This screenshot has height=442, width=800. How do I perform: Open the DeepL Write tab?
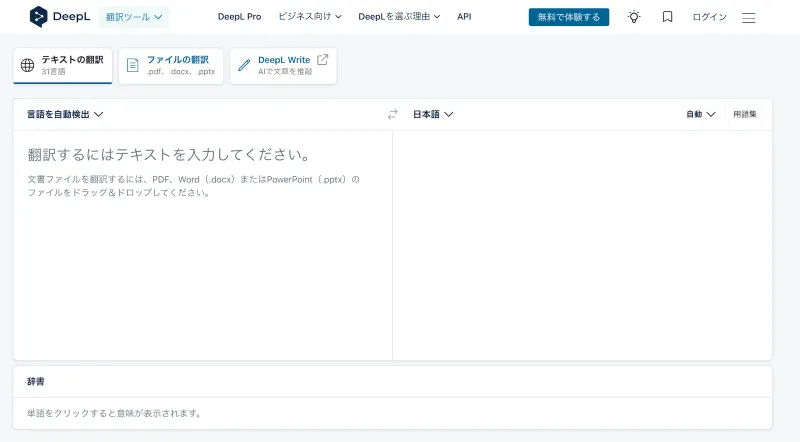coord(283,66)
